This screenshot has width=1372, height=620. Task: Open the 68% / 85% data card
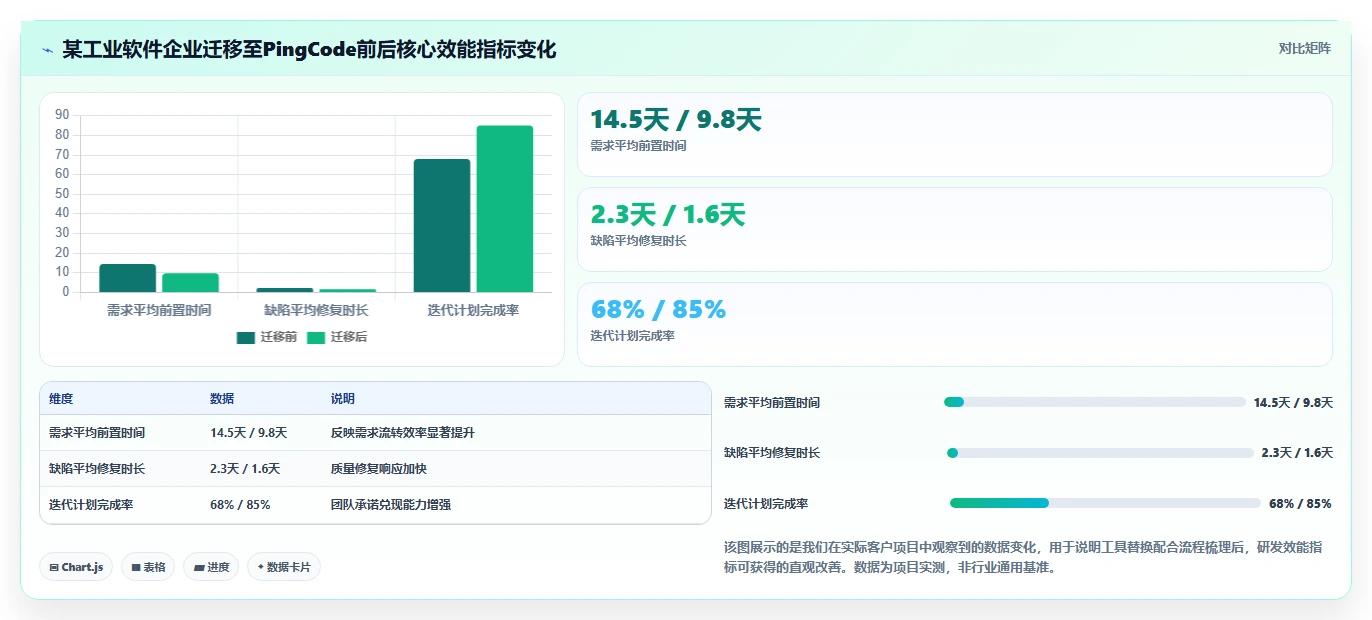pyautogui.click(x=955, y=325)
